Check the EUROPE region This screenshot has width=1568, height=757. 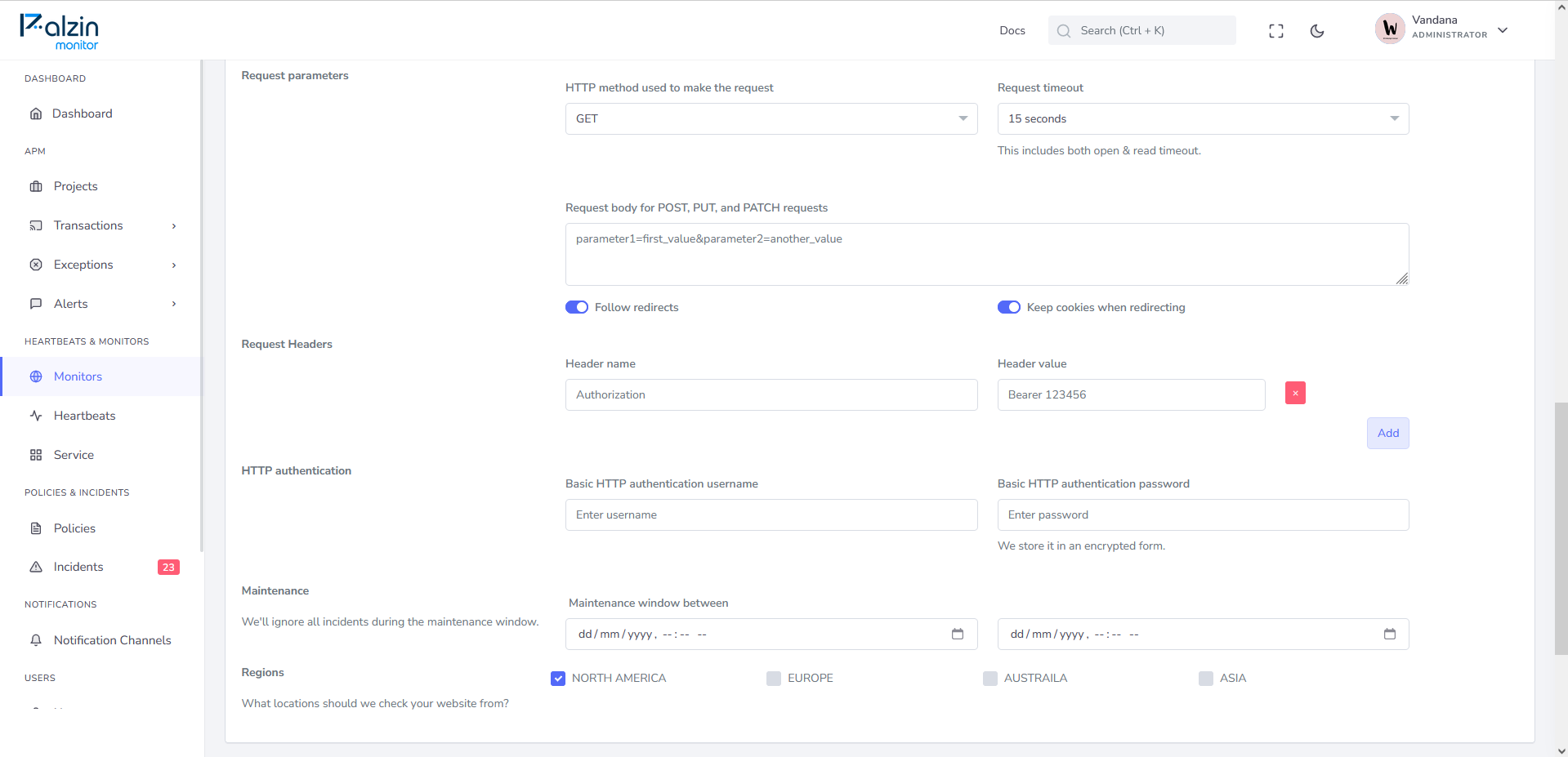pos(774,679)
